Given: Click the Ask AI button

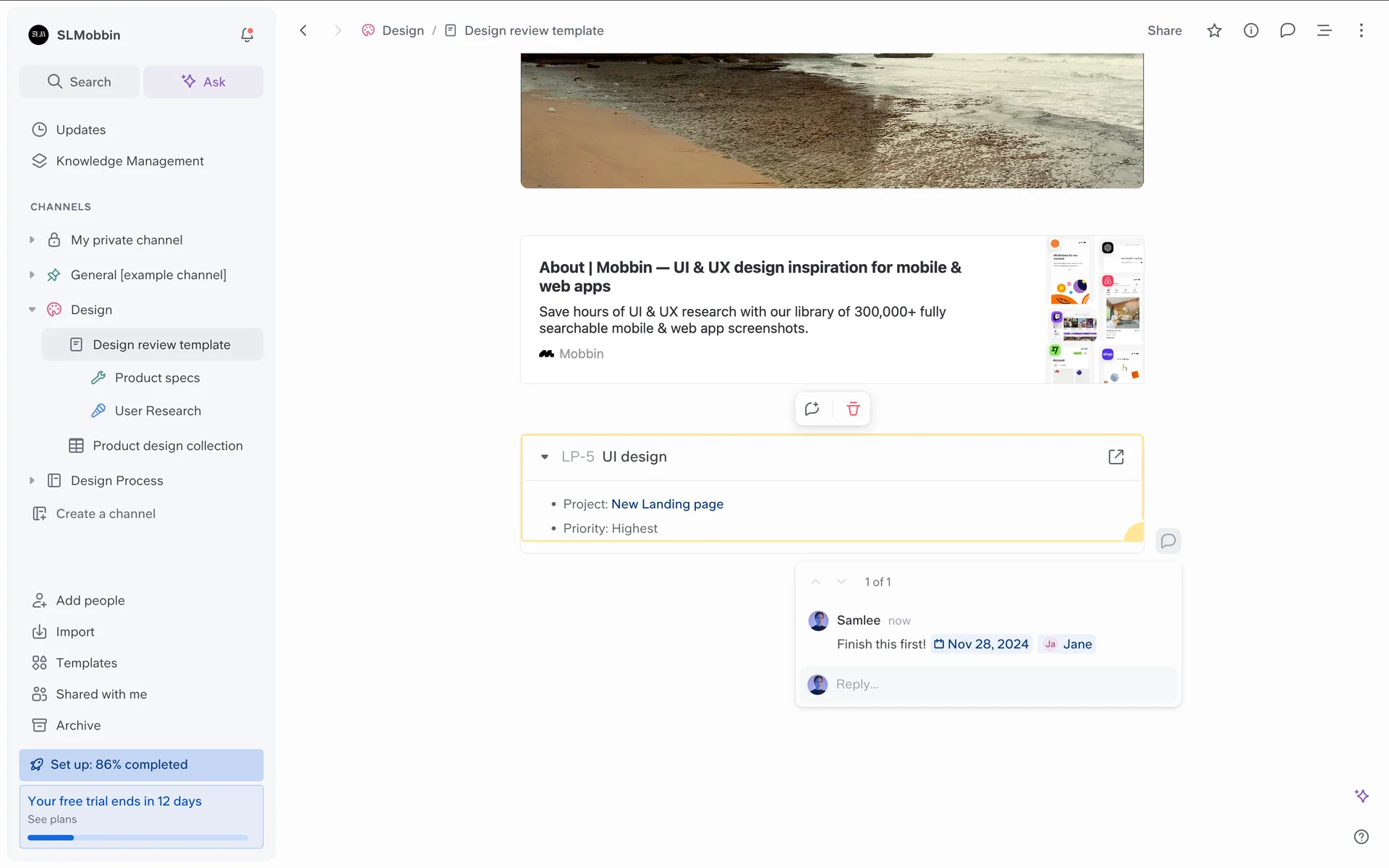Looking at the screenshot, I should coord(203,82).
